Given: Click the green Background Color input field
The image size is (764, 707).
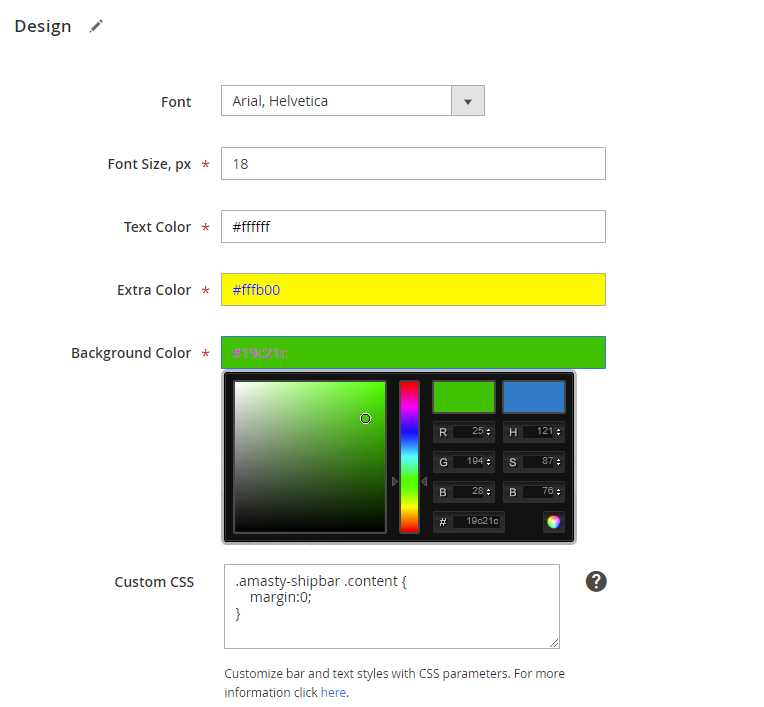Looking at the screenshot, I should point(413,353).
